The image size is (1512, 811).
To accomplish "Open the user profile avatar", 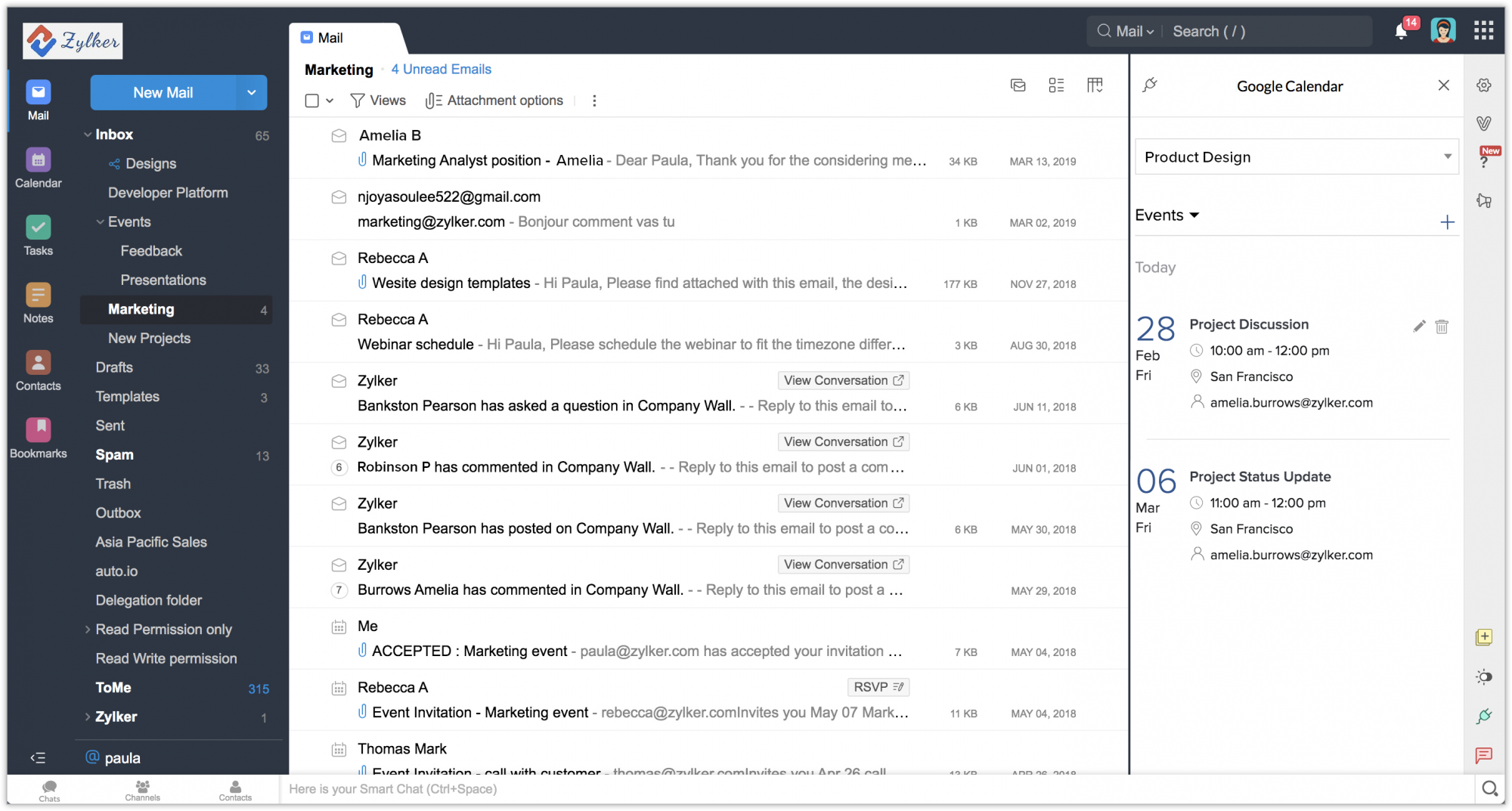I will pos(1443,30).
